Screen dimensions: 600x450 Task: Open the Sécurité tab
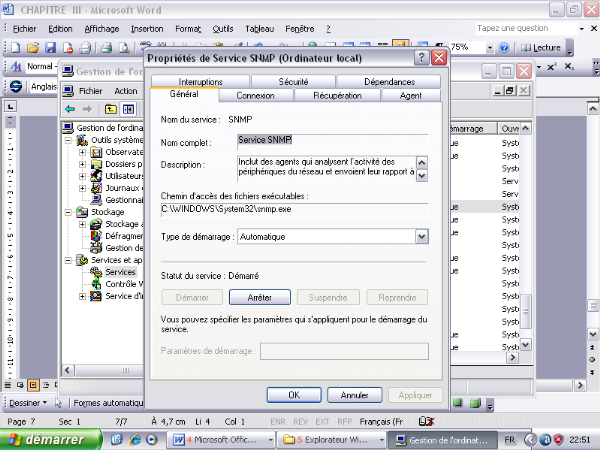pyautogui.click(x=293, y=82)
